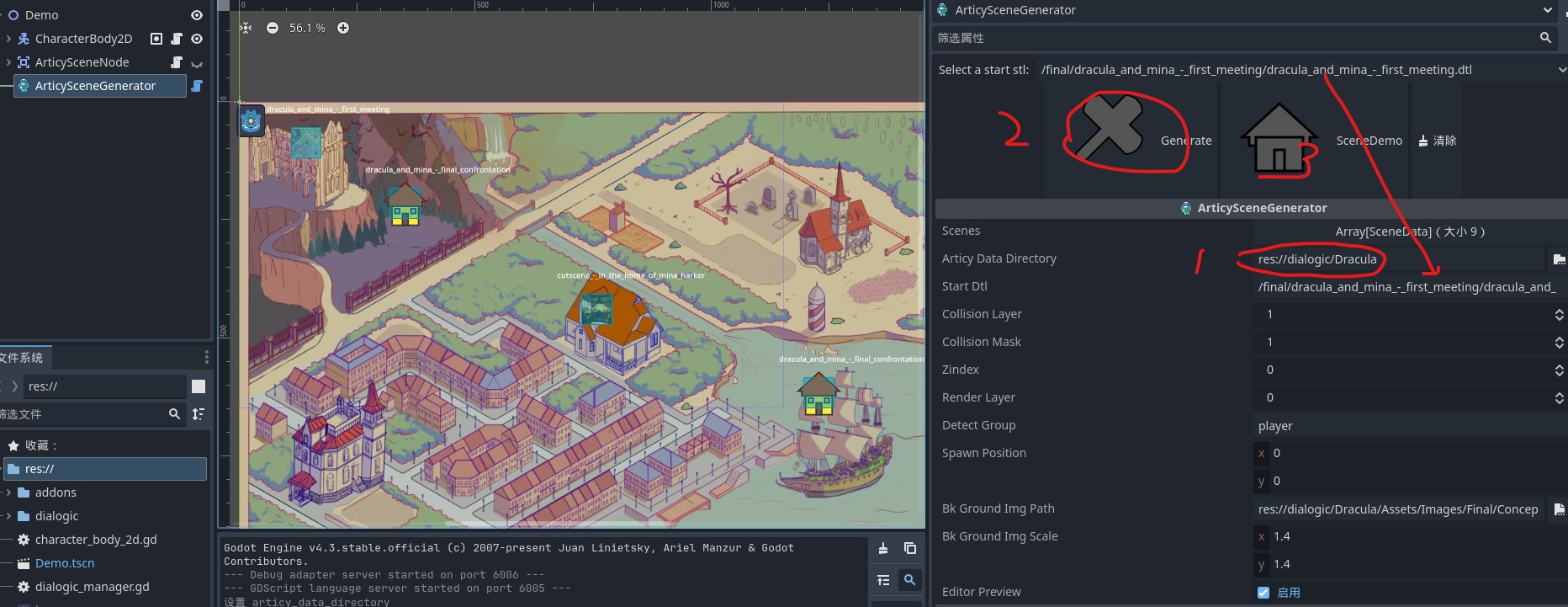Click the group-selection icon on CharacterBody2D
The image size is (1568, 607).
[x=156, y=39]
